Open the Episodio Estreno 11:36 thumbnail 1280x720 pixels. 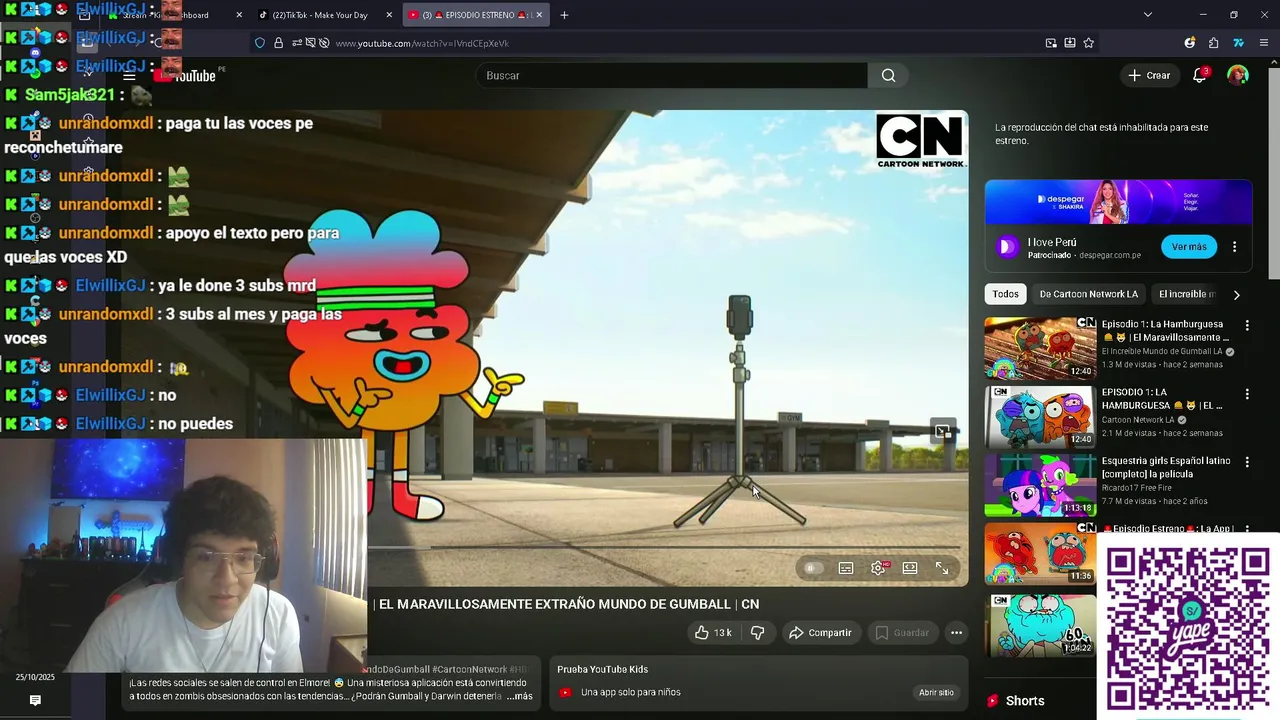tap(1040, 553)
